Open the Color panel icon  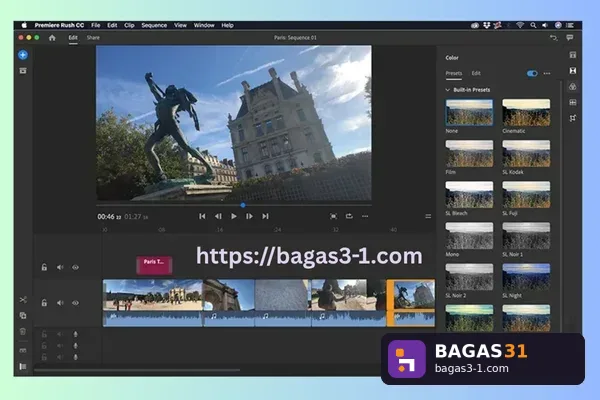[573, 87]
